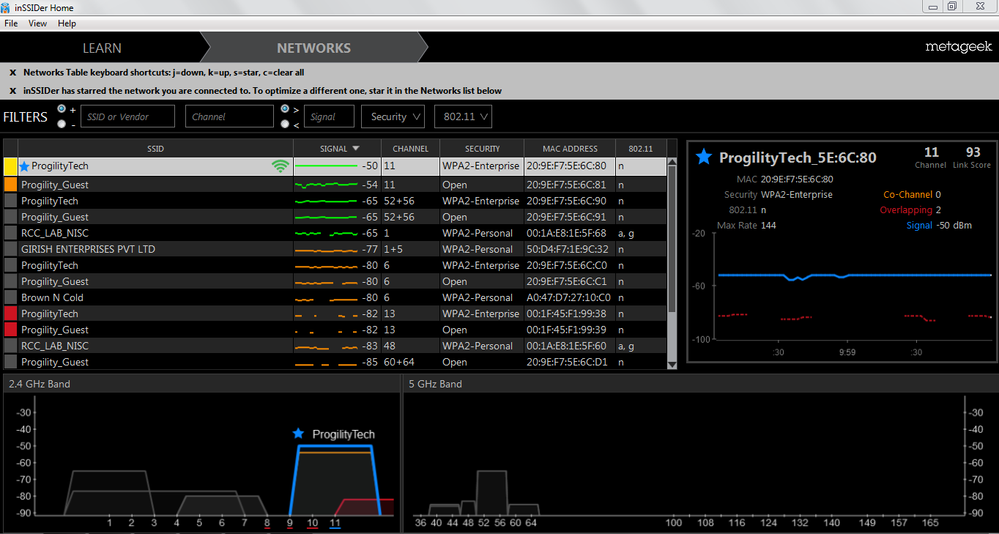
Task: Open the Security filter dropdown
Action: pos(393,117)
